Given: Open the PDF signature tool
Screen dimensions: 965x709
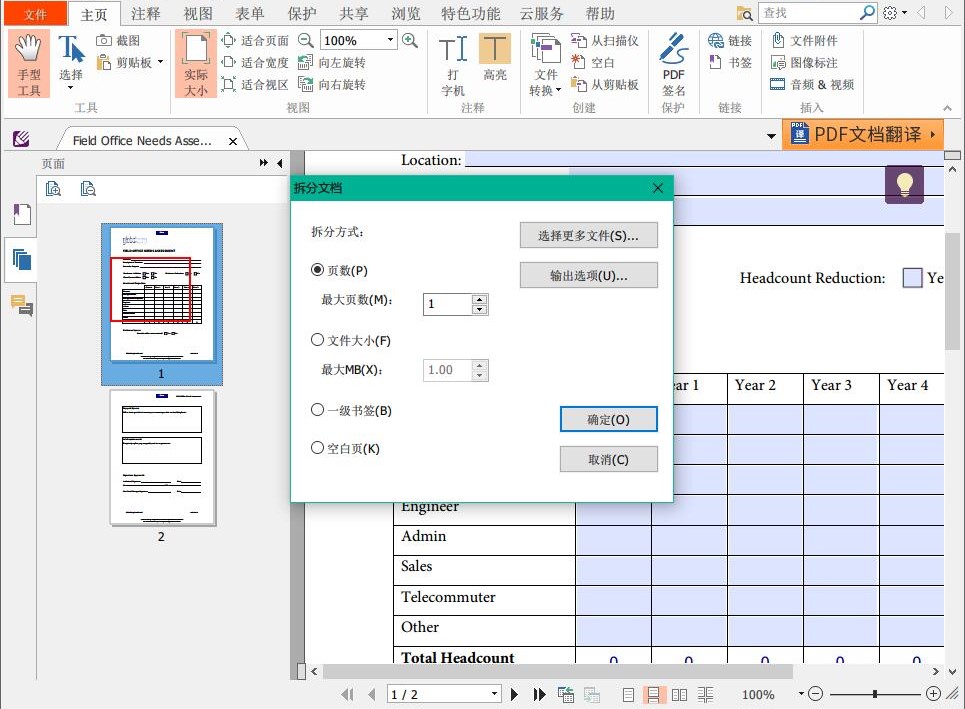Looking at the screenshot, I should pyautogui.click(x=673, y=63).
